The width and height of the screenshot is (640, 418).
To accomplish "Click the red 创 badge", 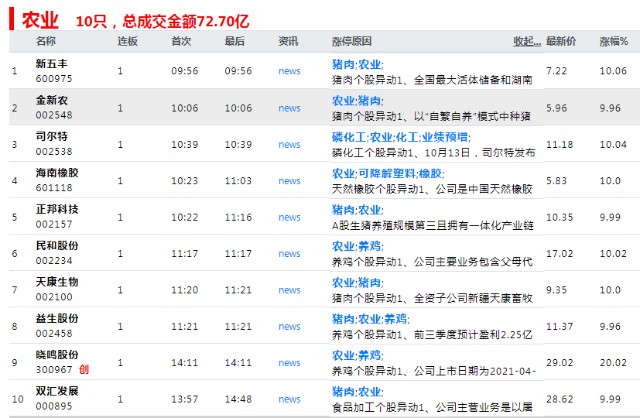I will coord(84,369).
